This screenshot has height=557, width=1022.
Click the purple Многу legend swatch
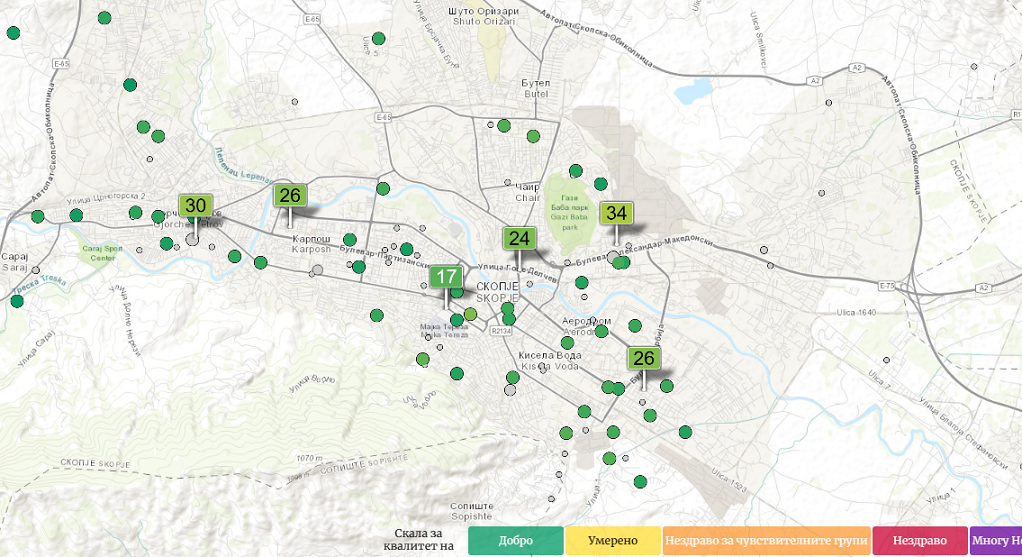(996, 541)
